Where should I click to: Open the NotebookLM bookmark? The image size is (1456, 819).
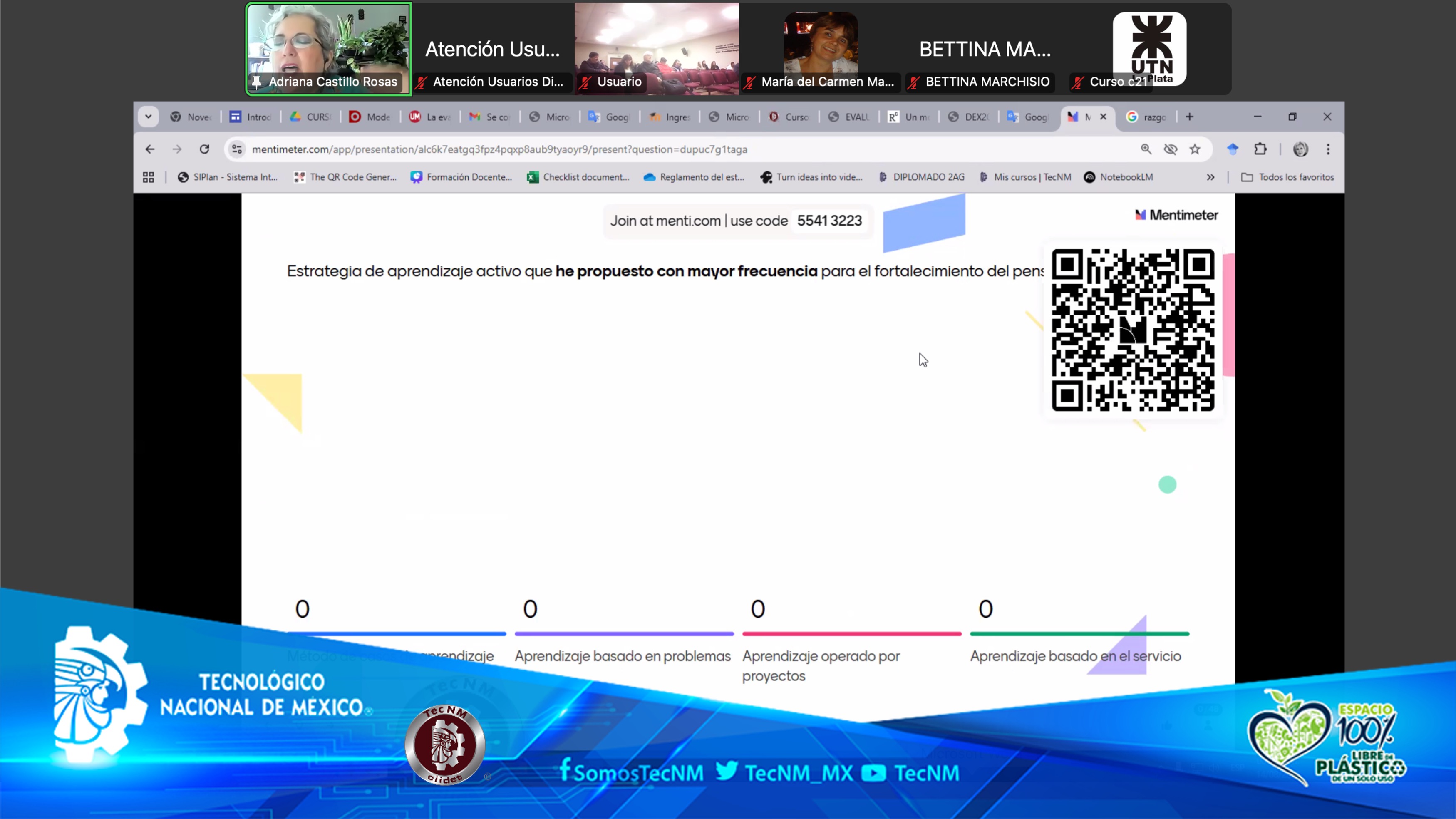(1118, 177)
